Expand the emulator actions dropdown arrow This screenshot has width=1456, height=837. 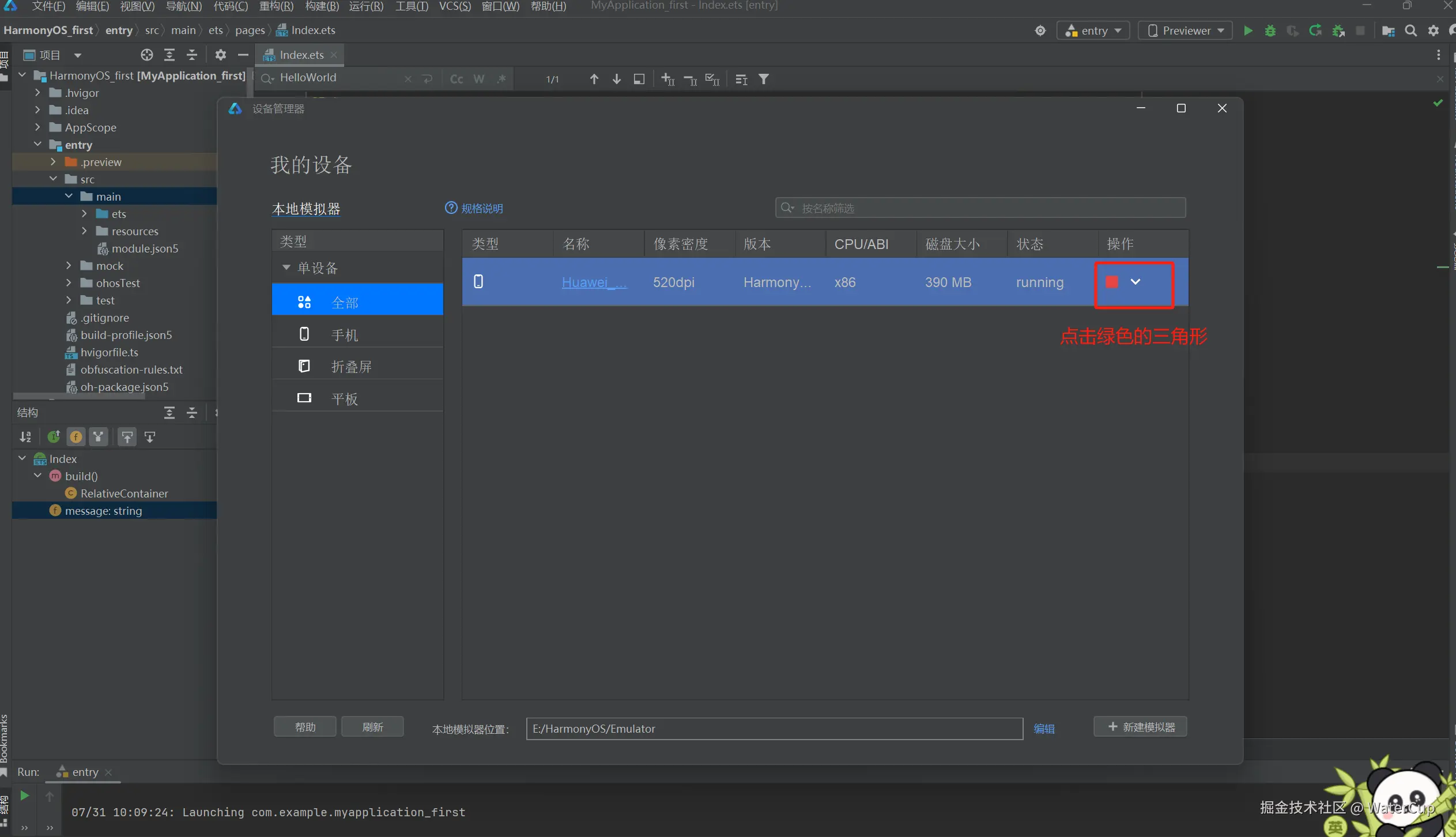tap(1136, 282)
